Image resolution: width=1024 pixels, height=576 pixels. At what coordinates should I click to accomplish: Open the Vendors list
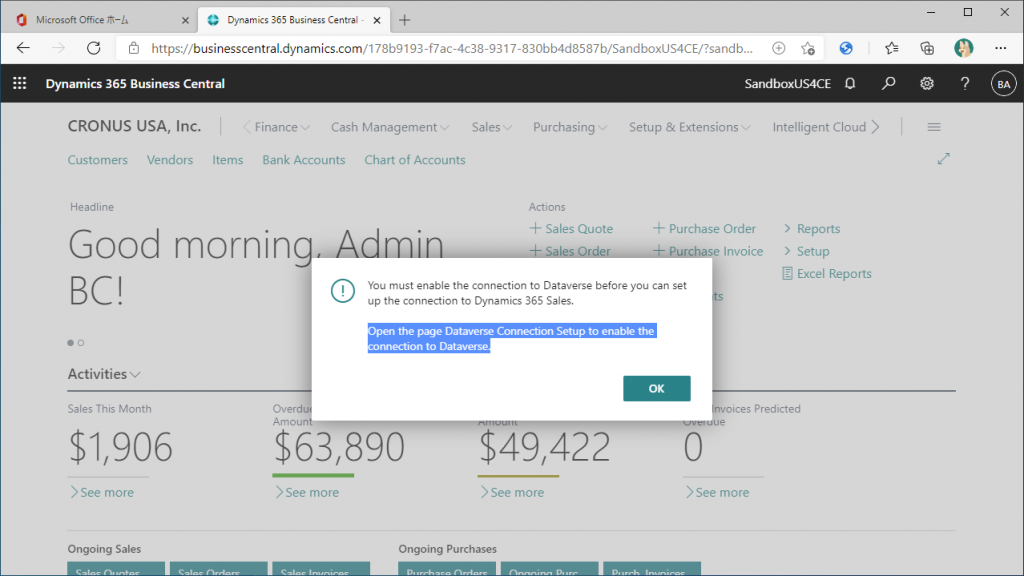[x=170, y=160]
